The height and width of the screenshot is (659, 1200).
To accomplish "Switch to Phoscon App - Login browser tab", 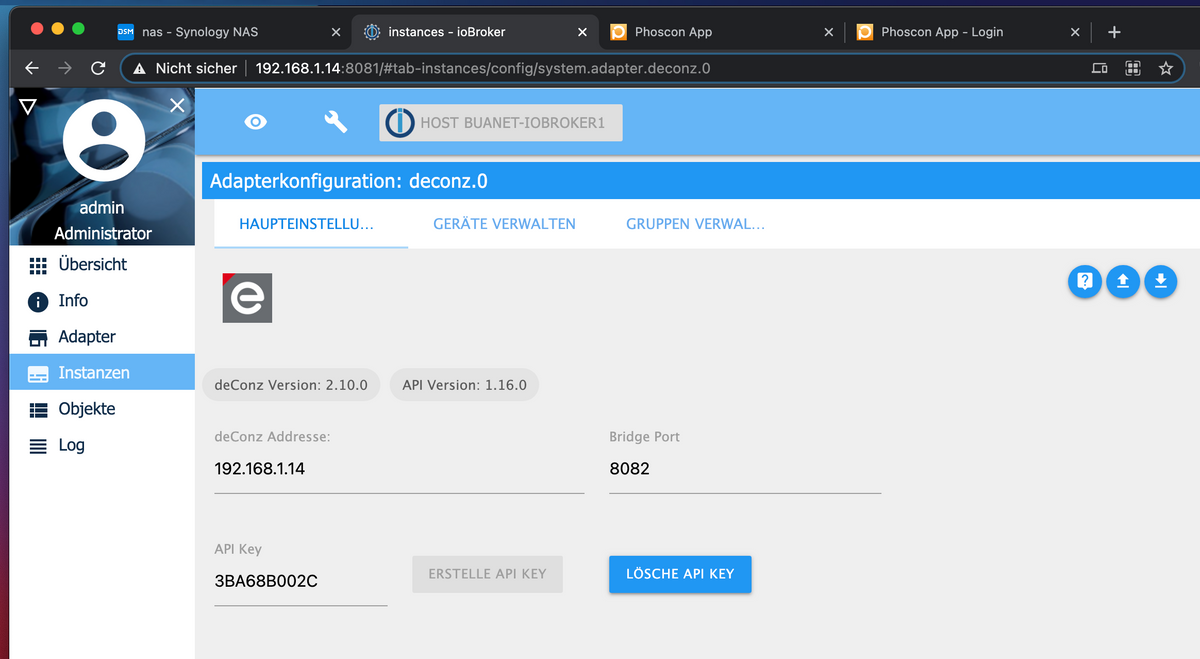I will (x=967, y=32).
